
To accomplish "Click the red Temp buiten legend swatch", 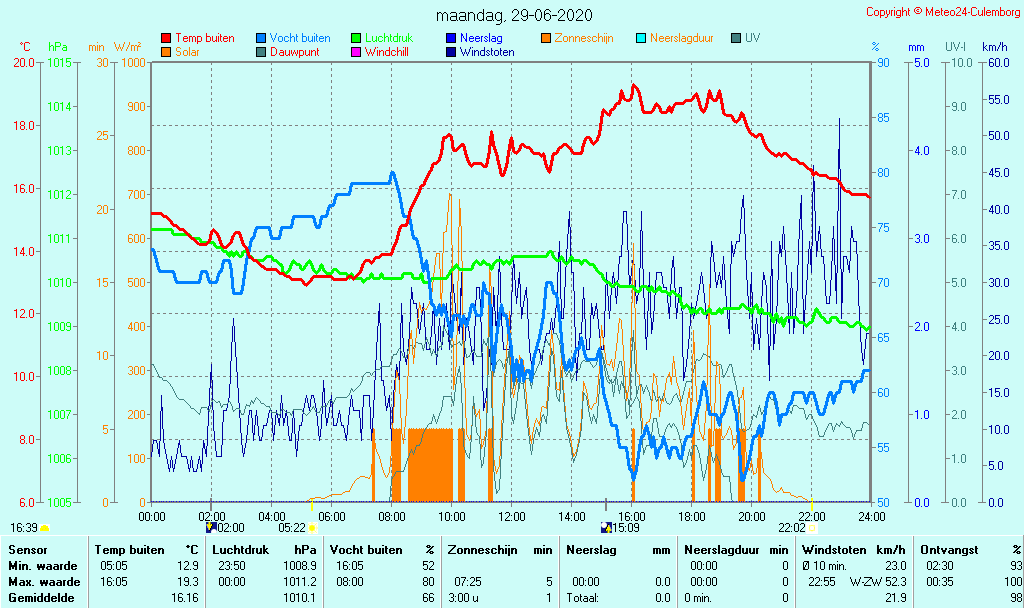I will pyautogui.click(x=166, y=38).
